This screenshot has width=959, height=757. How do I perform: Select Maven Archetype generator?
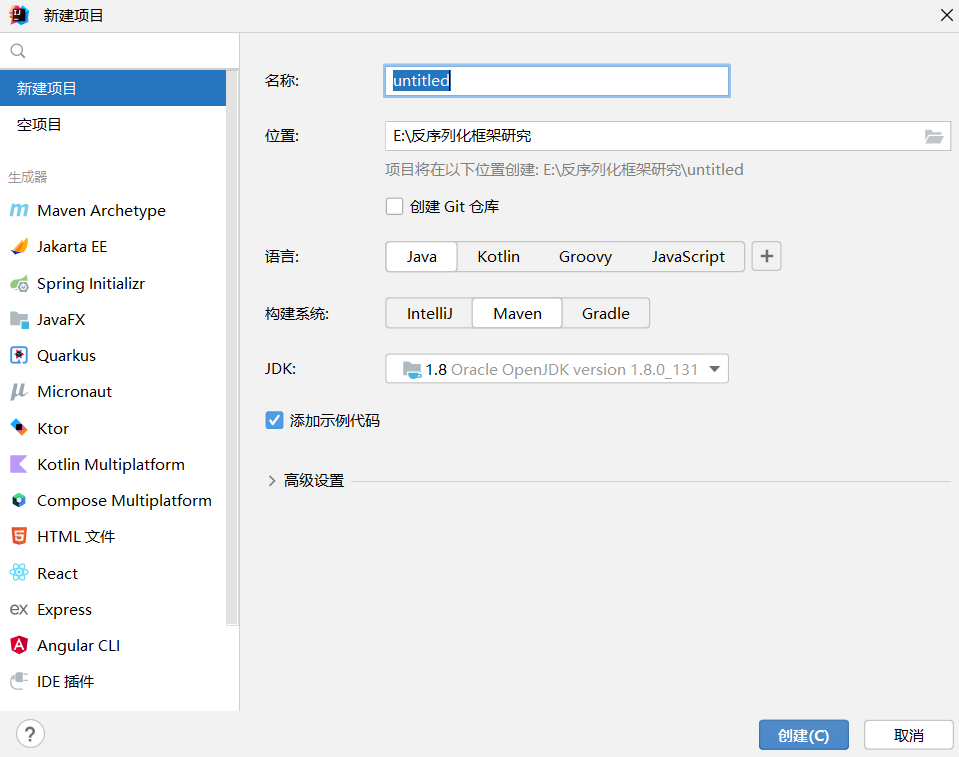point(113,210)
